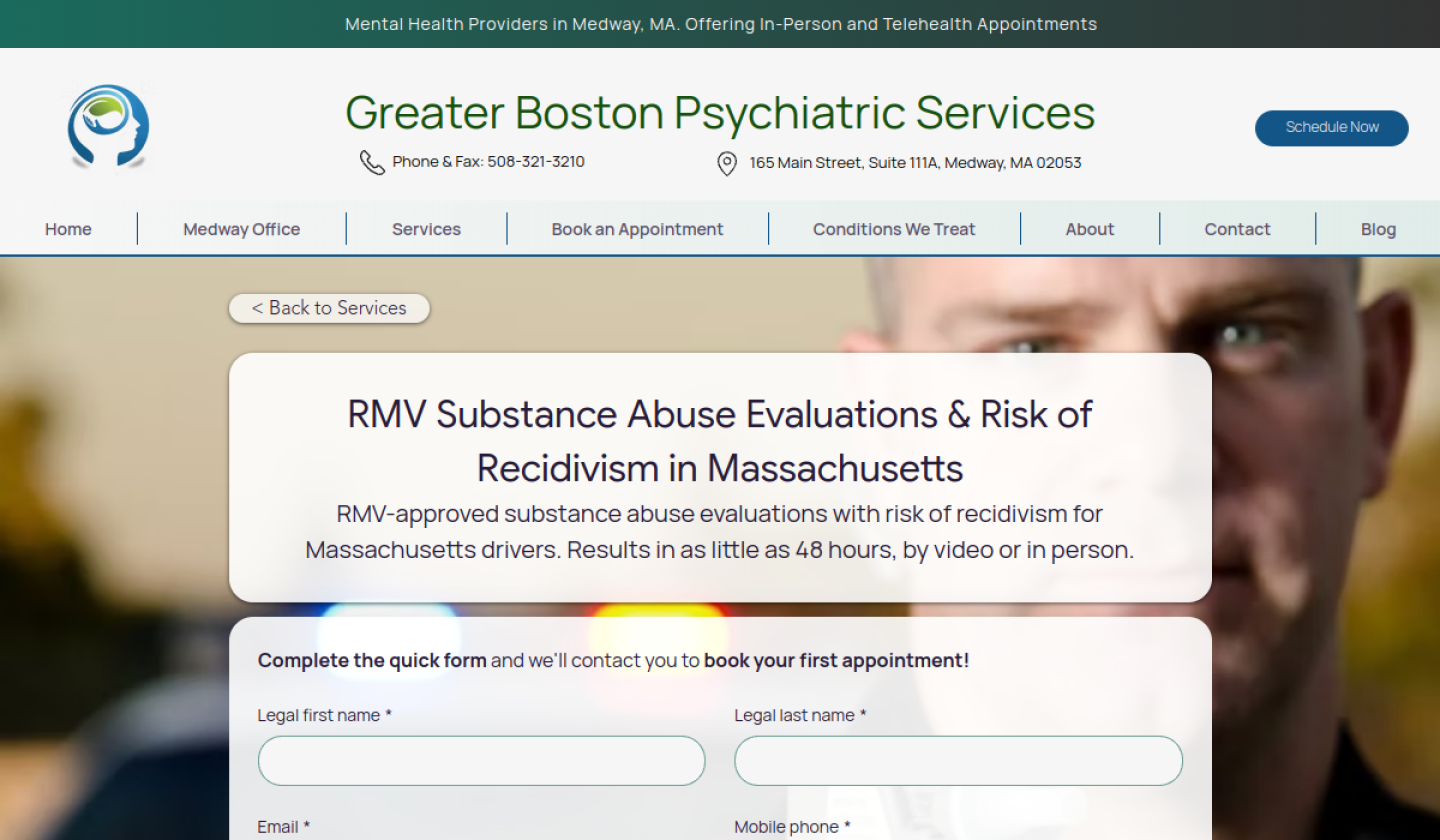Viewport: 1440px width, 840px height.
Task: Click the Mobile phone field label
Action: [x=793, y=827]
